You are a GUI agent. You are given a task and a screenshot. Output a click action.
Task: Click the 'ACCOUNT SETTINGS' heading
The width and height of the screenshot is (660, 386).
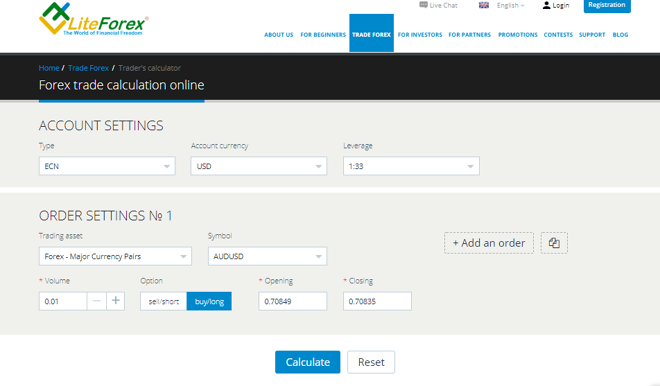tap(101, 125)
